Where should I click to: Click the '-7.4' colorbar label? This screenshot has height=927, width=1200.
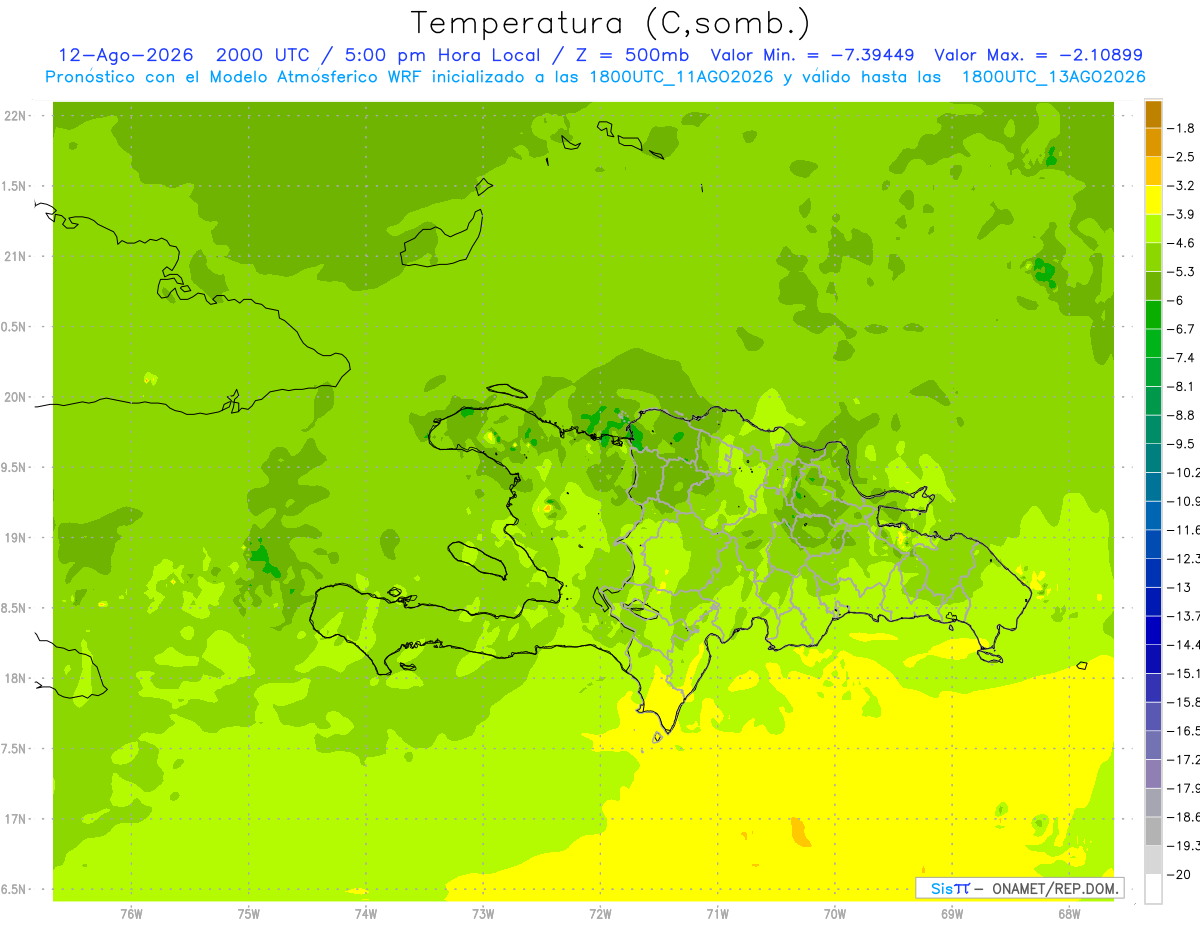point(1183,357)
